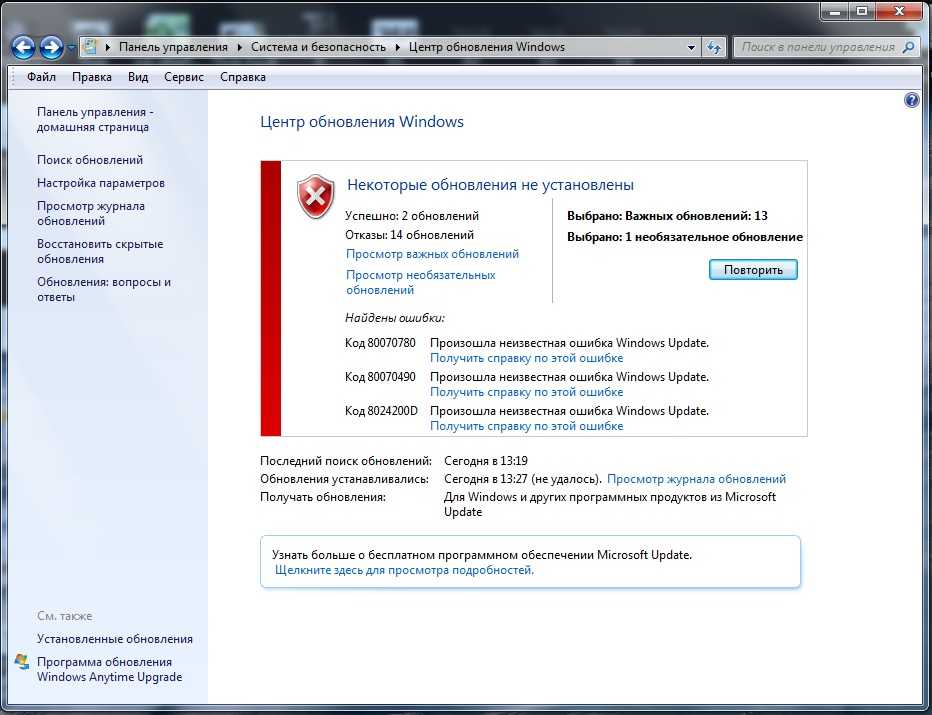Open Программа обновления Windows Anytime Upgrade link
This screenshot has width=932, height=715.
pyautogui.click(x=109, y=669)
